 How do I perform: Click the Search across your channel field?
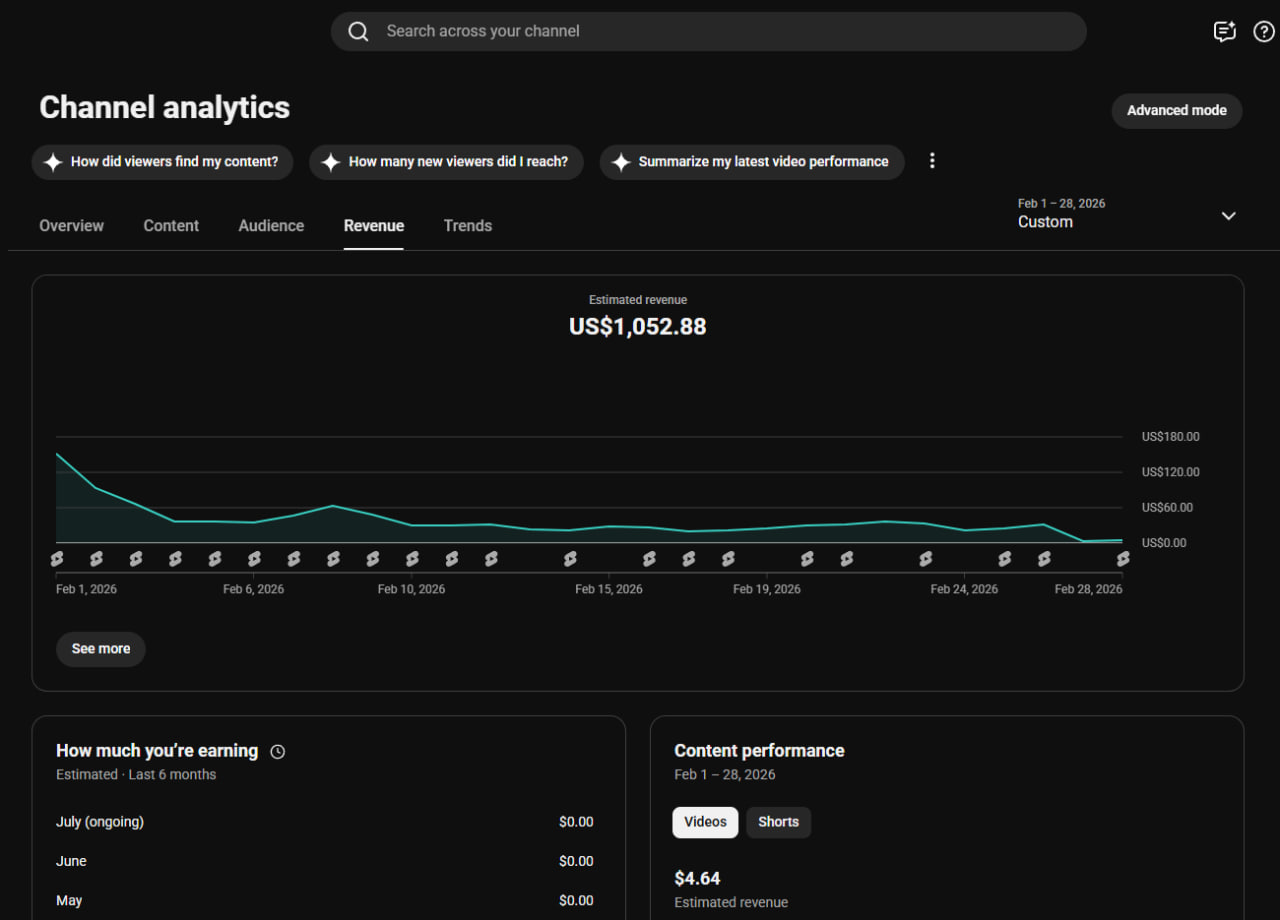[708, 31]
